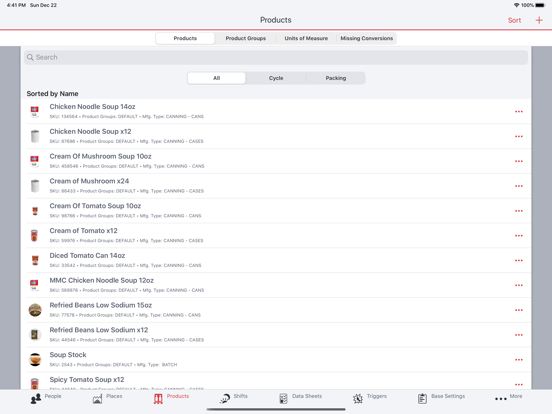Open options for Diced Tomato Can 14oz
The height and width of the screenshot is (414, 552).
click(x=519, y=261)
